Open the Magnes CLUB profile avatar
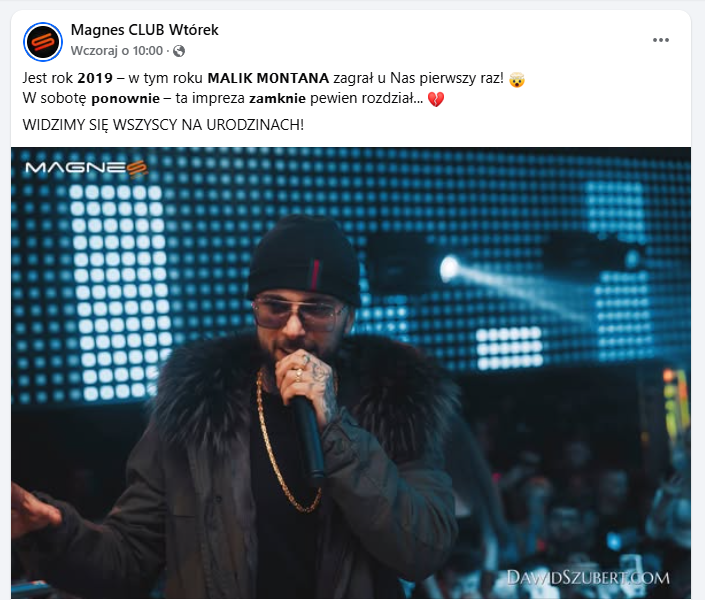Viewport: 705px width, 600px height. [43, 41]
